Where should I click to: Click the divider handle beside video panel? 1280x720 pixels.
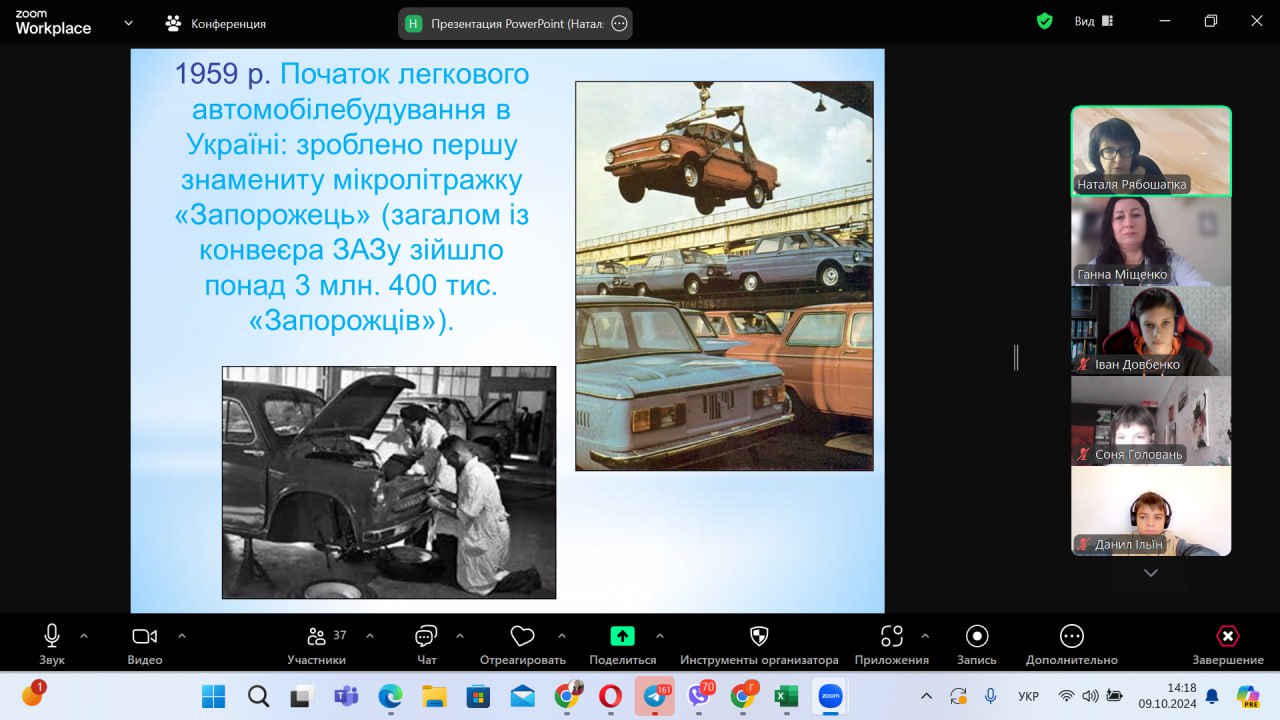tap(1016, 357)
